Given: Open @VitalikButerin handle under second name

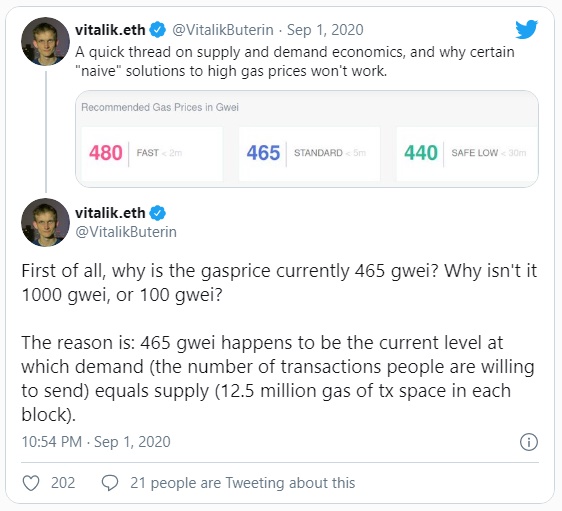Looking at the screenshot, I should point(126,232).
